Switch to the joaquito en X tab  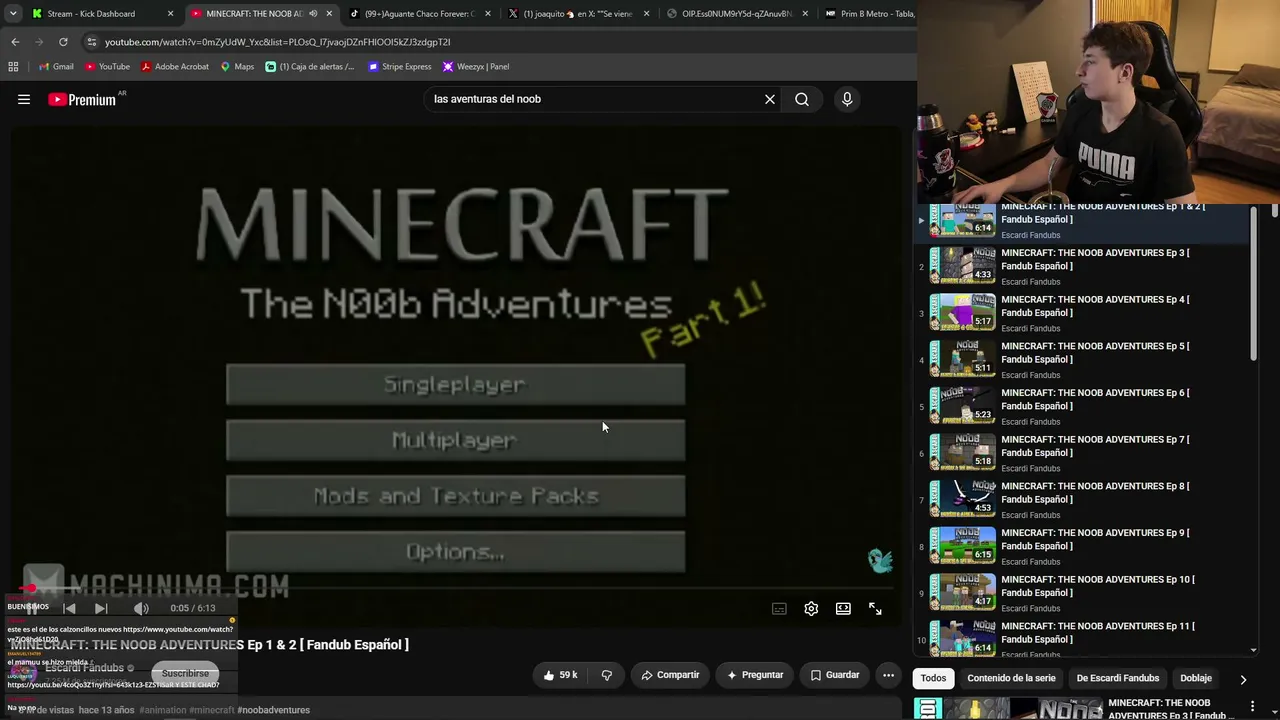[578, 14]
